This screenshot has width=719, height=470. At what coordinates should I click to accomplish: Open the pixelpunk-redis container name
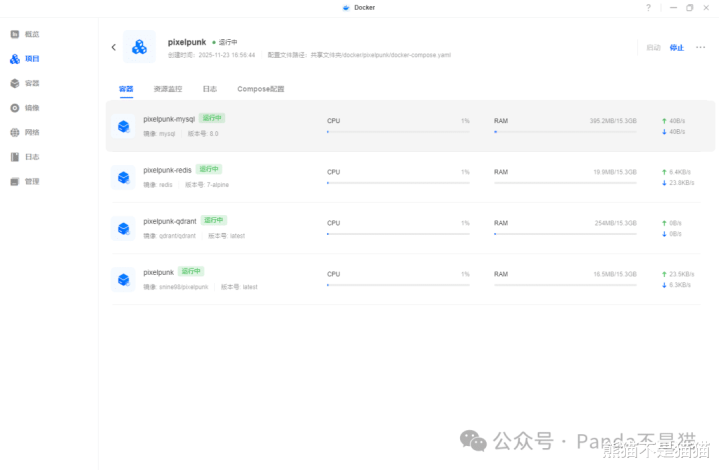[x=167, y=170]
